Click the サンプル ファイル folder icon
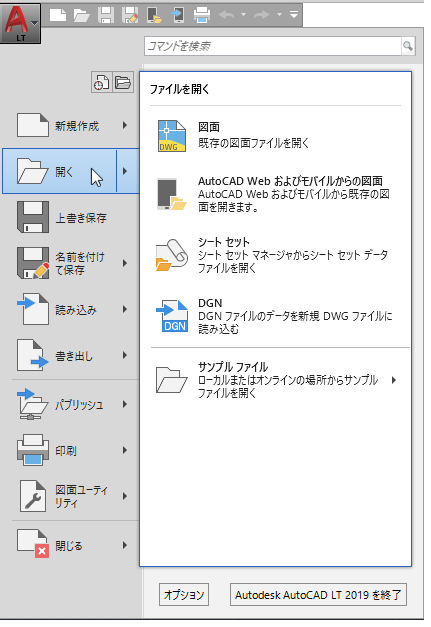This screenshot has height=627, width=431. (172, 380)
